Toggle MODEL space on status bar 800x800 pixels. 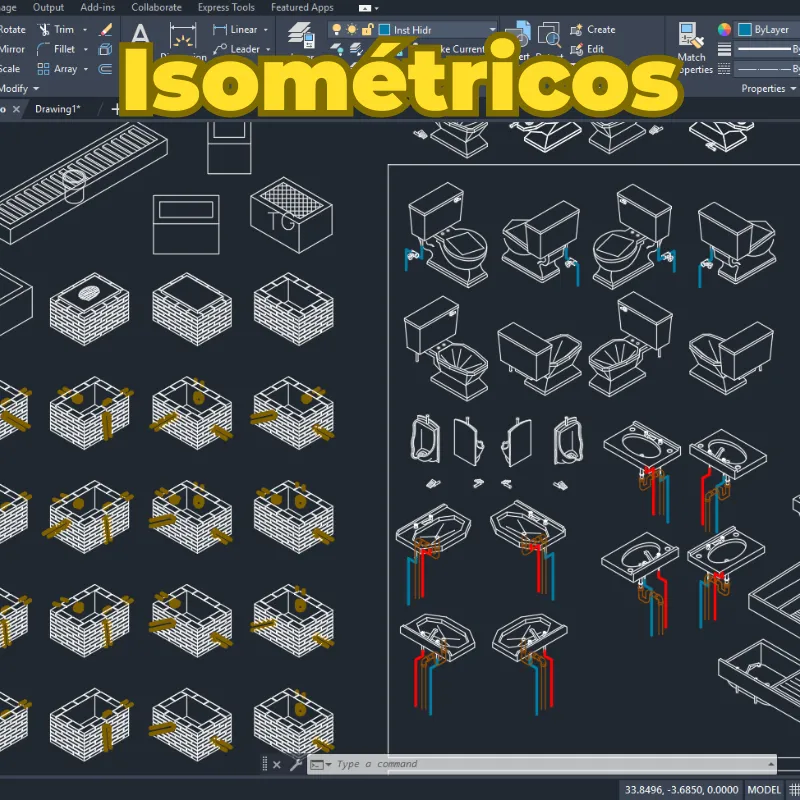(x=766, y=789)
